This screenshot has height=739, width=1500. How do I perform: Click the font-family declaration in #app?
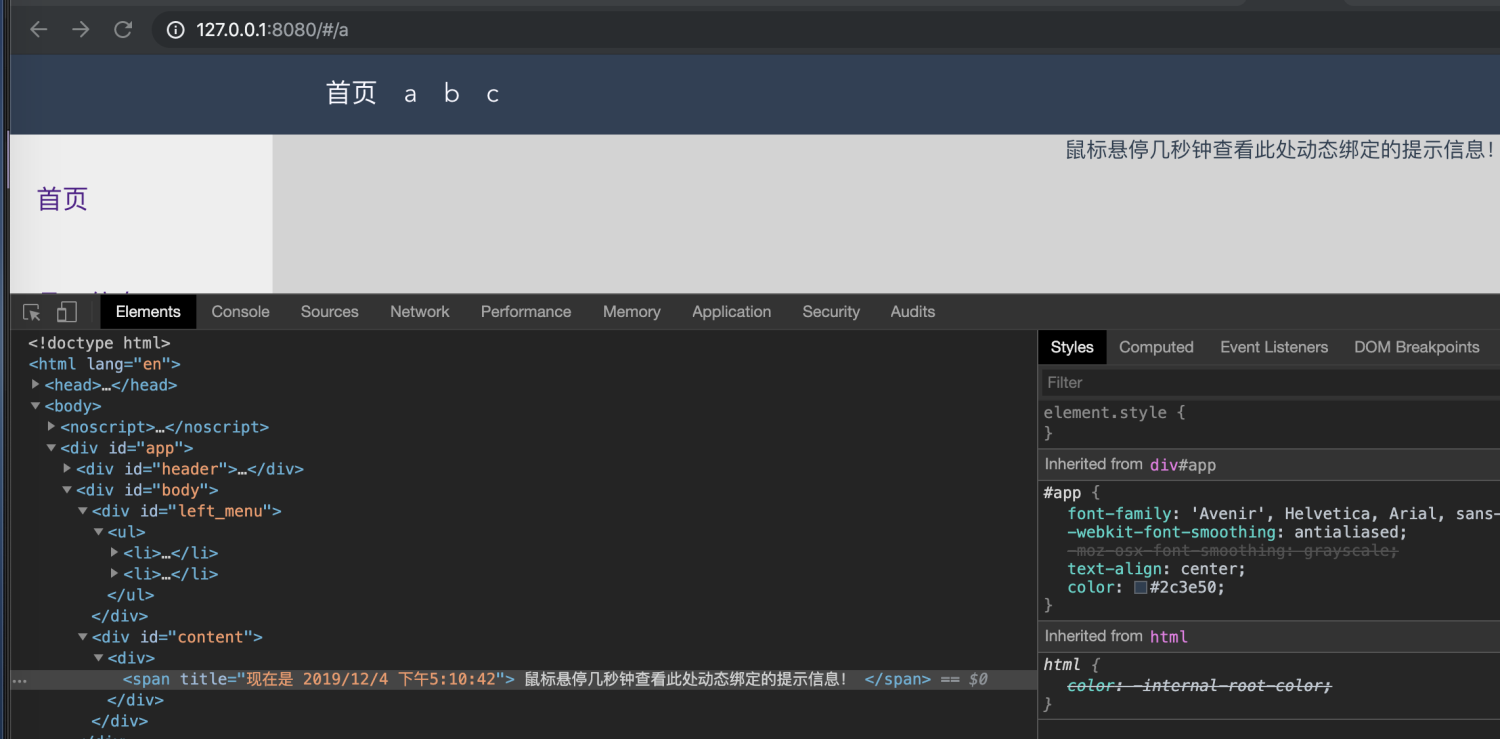click(1284, 514)
